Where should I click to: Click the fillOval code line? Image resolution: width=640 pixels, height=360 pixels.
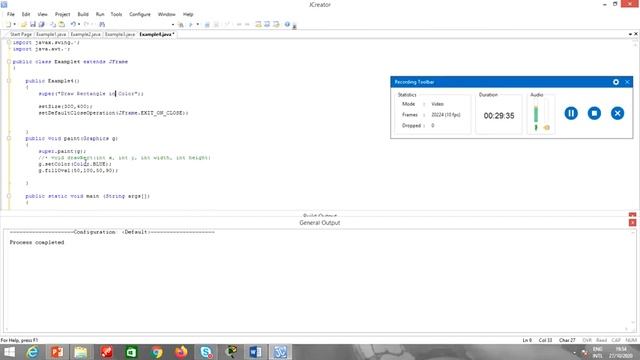coord(78,171)
